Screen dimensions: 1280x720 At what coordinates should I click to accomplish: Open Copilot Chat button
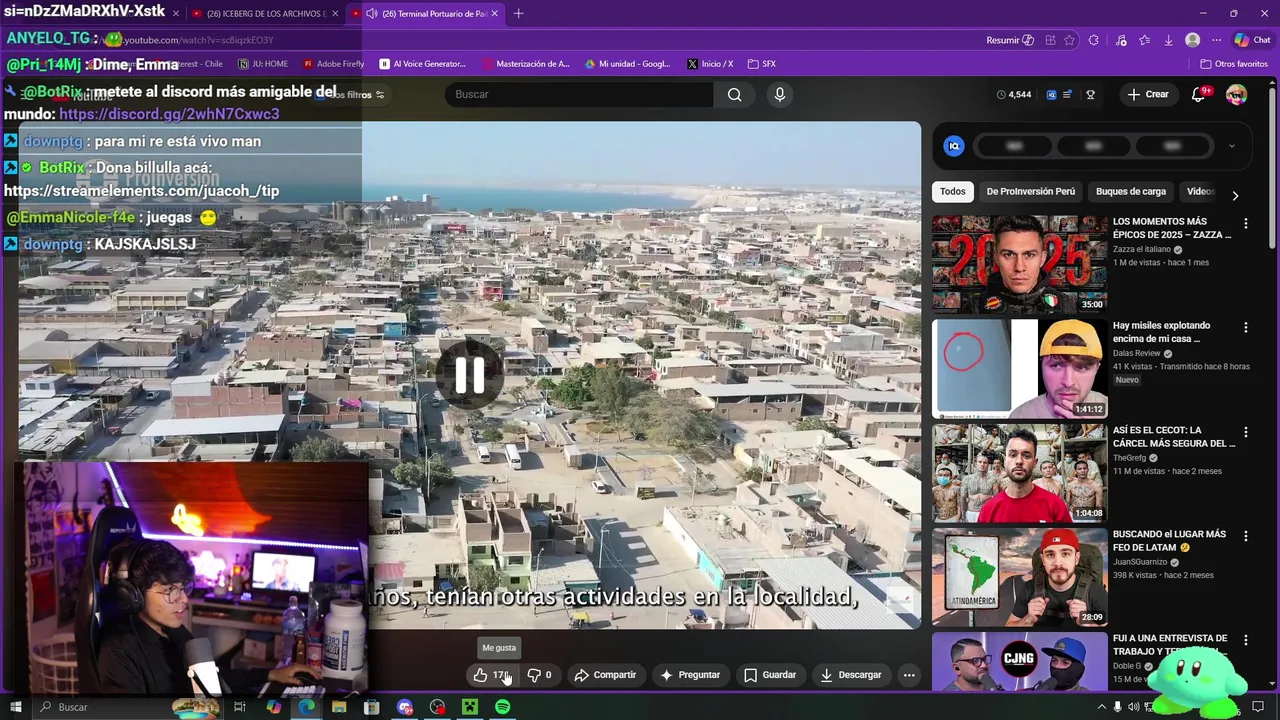[1252, 40]
